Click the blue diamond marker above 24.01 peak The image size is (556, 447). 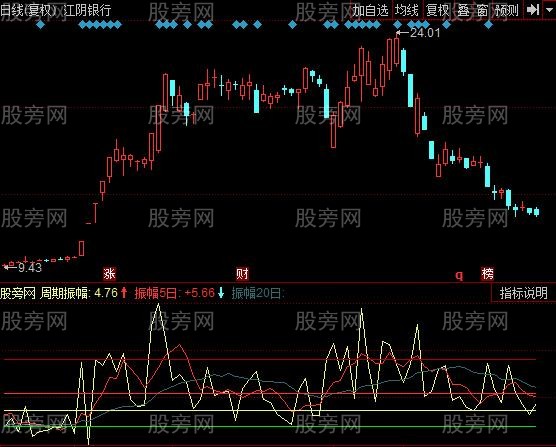click(x=397, y=24)
